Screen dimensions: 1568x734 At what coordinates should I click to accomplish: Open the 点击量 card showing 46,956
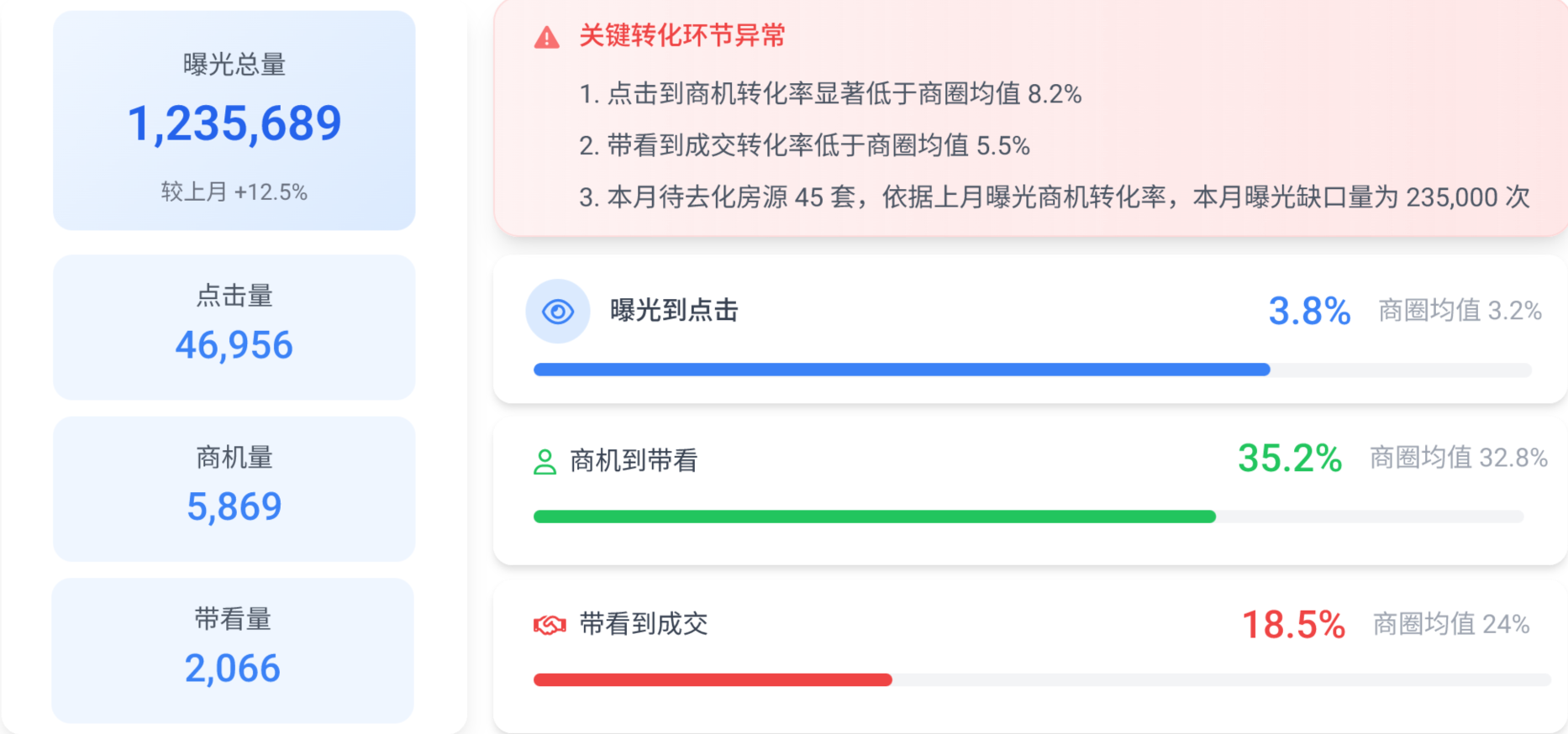tap(234, 328)
